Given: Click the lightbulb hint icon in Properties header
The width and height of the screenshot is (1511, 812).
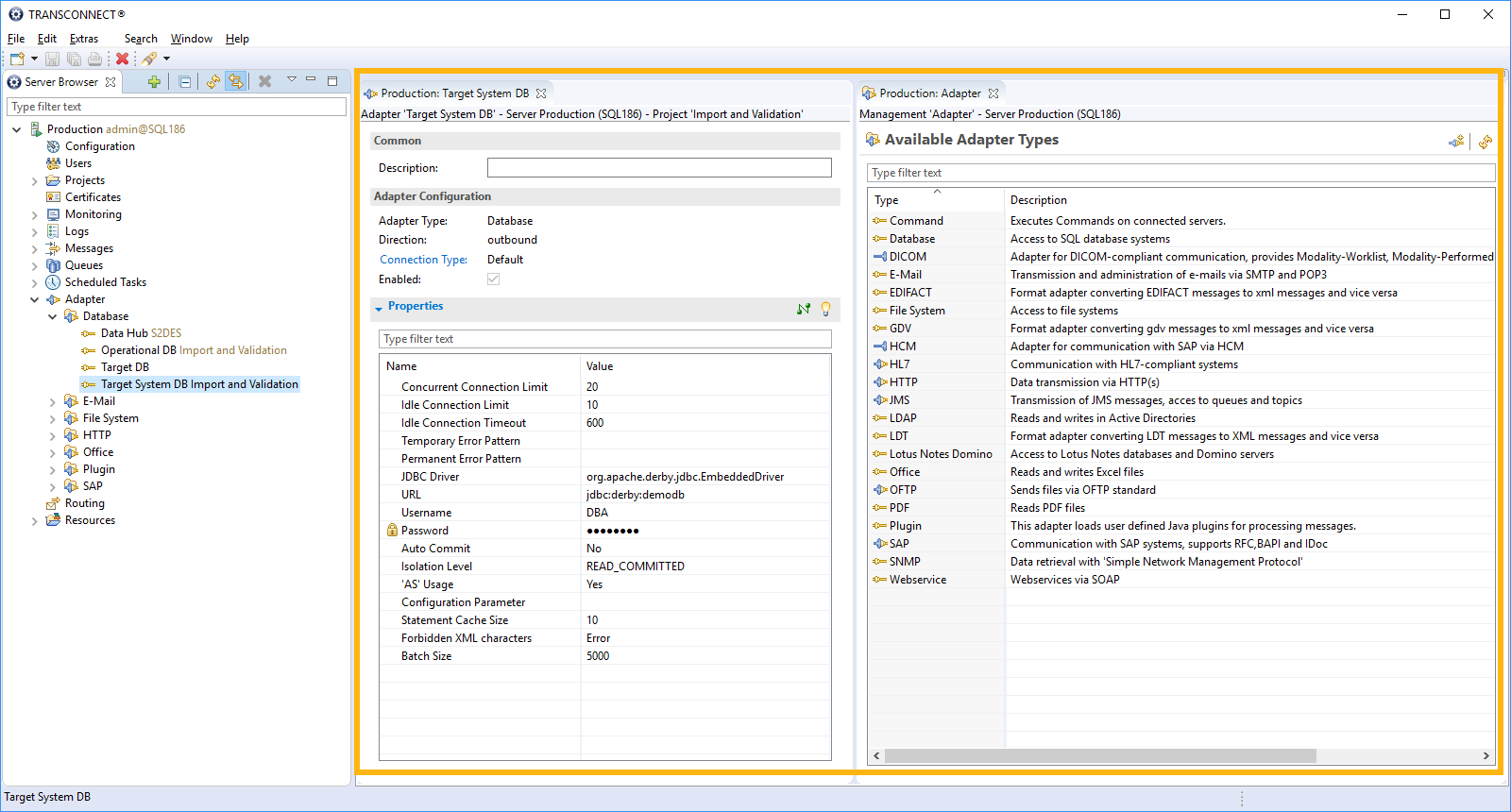Looking at the screenshot, I should click(825, 309).
